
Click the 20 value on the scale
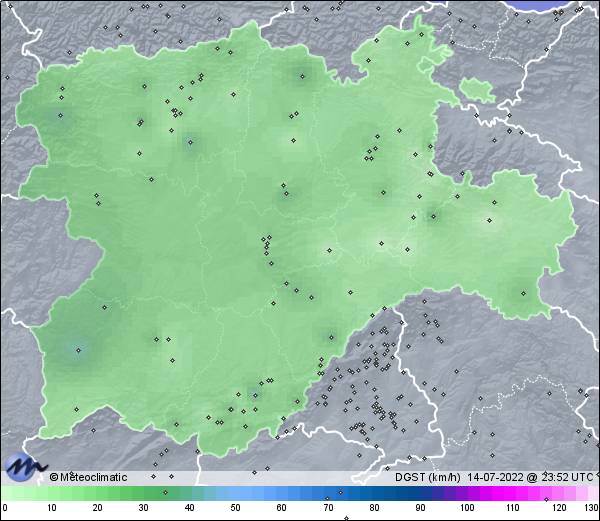click(98, 508)
